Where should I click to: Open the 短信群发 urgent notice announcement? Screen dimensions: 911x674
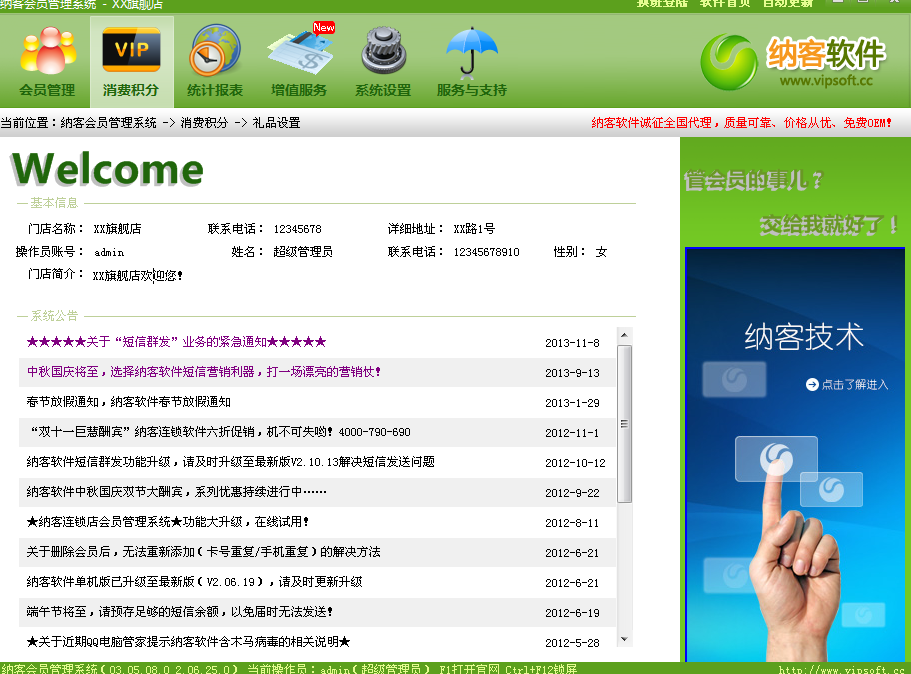tap(177, 342)
